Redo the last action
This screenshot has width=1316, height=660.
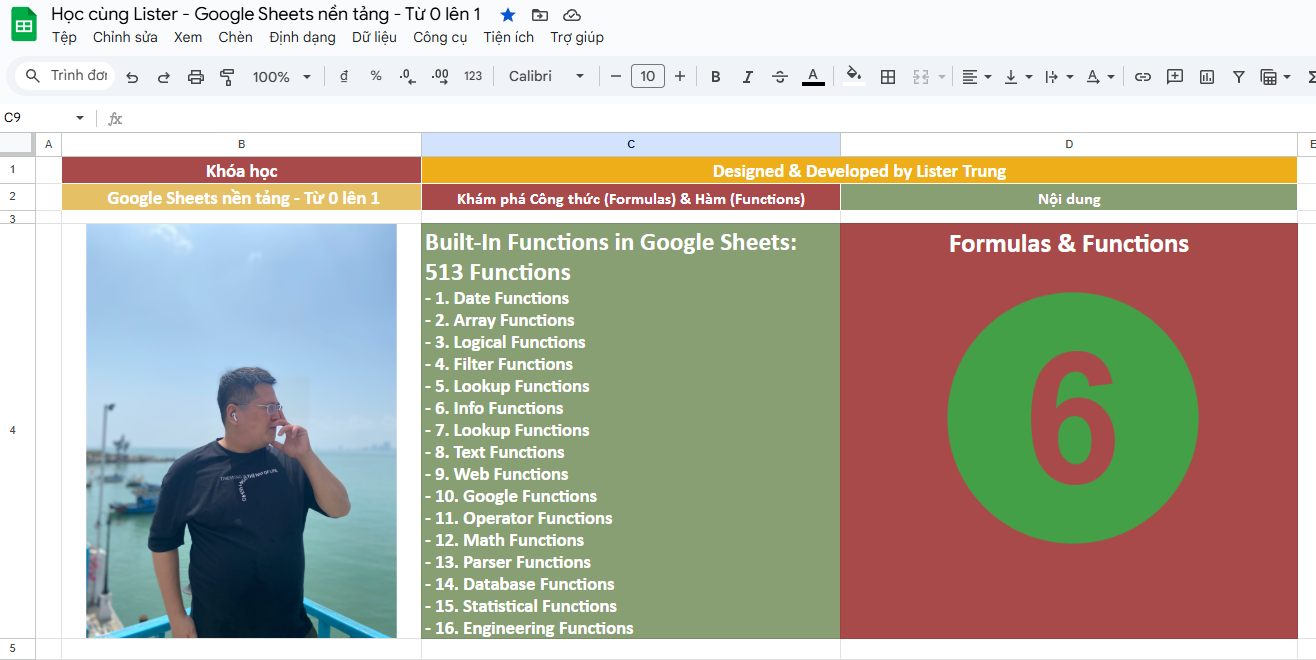click(x=164, y=77)
